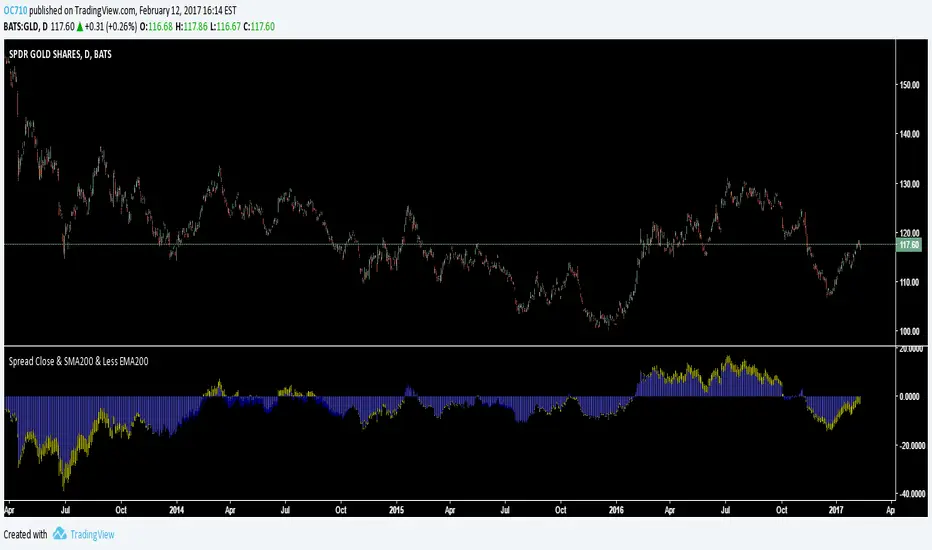Click the current price tag 117.60
Viewport: 932px width, 550px height.
click(x=909, y=245)
